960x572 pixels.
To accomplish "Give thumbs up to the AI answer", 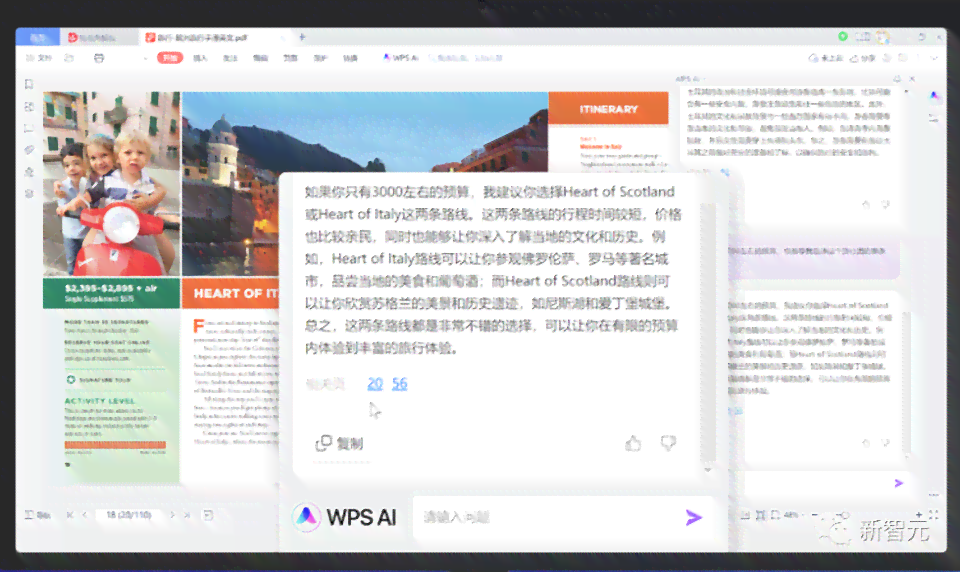I will (633, 443).
